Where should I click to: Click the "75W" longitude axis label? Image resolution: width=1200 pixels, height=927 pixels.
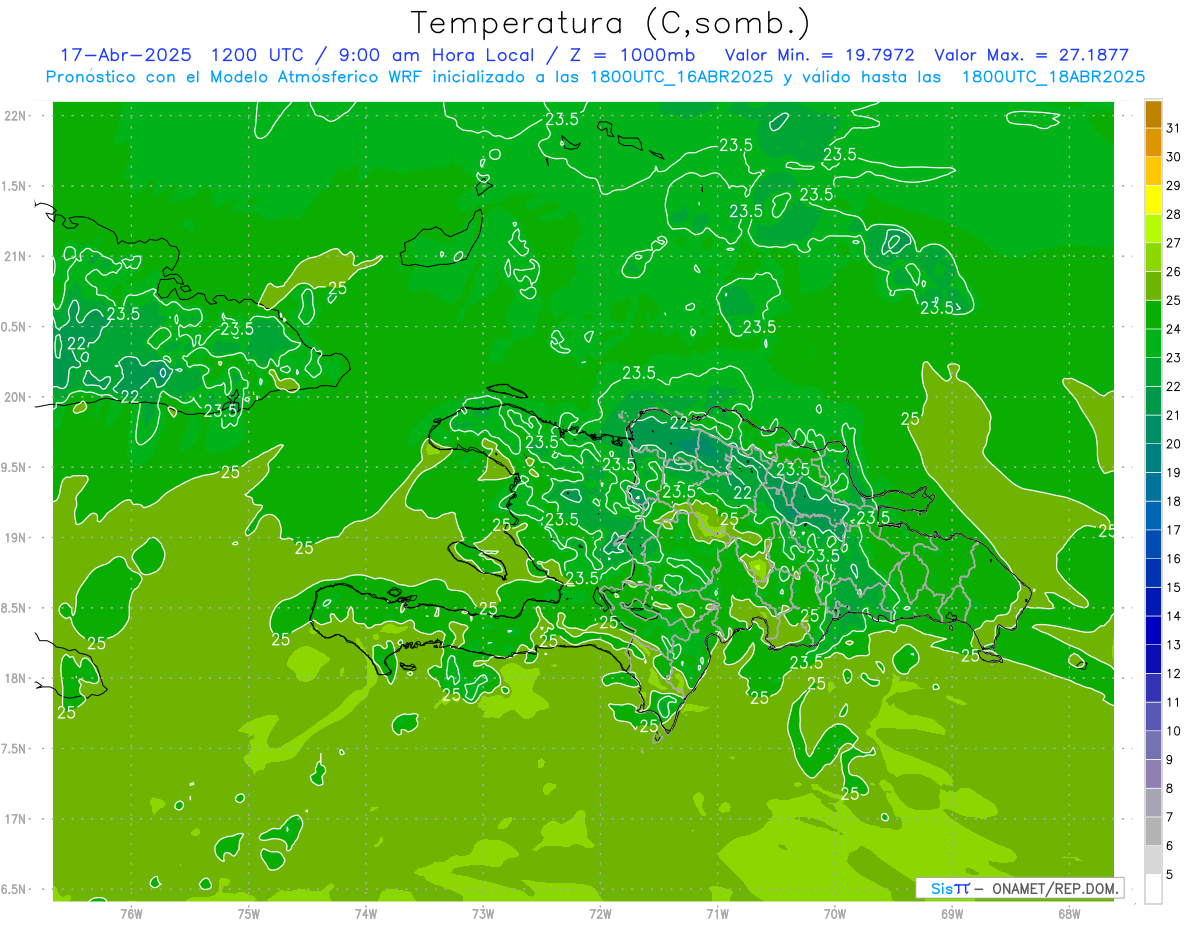coord(248,912)
